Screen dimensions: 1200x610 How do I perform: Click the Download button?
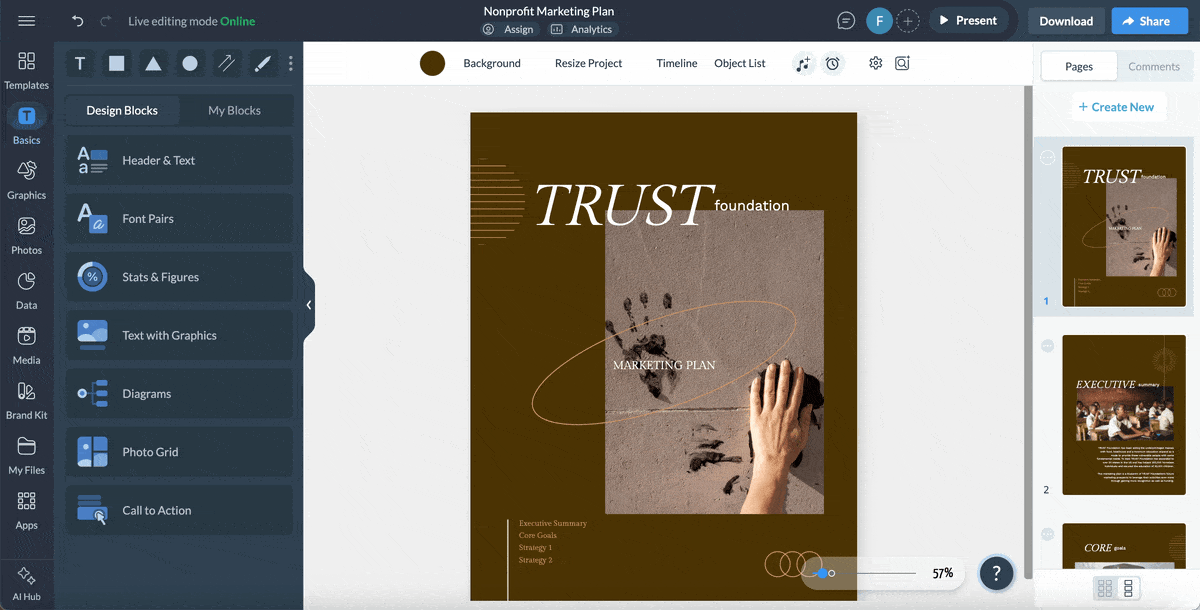(x=1065, y=20)
